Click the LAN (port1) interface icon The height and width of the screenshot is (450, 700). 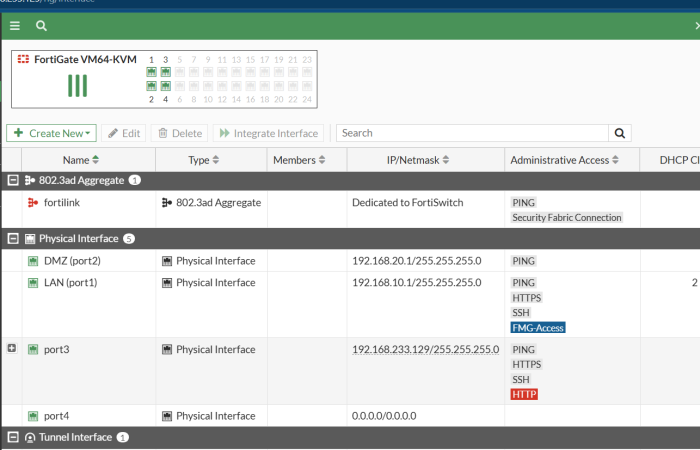(33, 283)
